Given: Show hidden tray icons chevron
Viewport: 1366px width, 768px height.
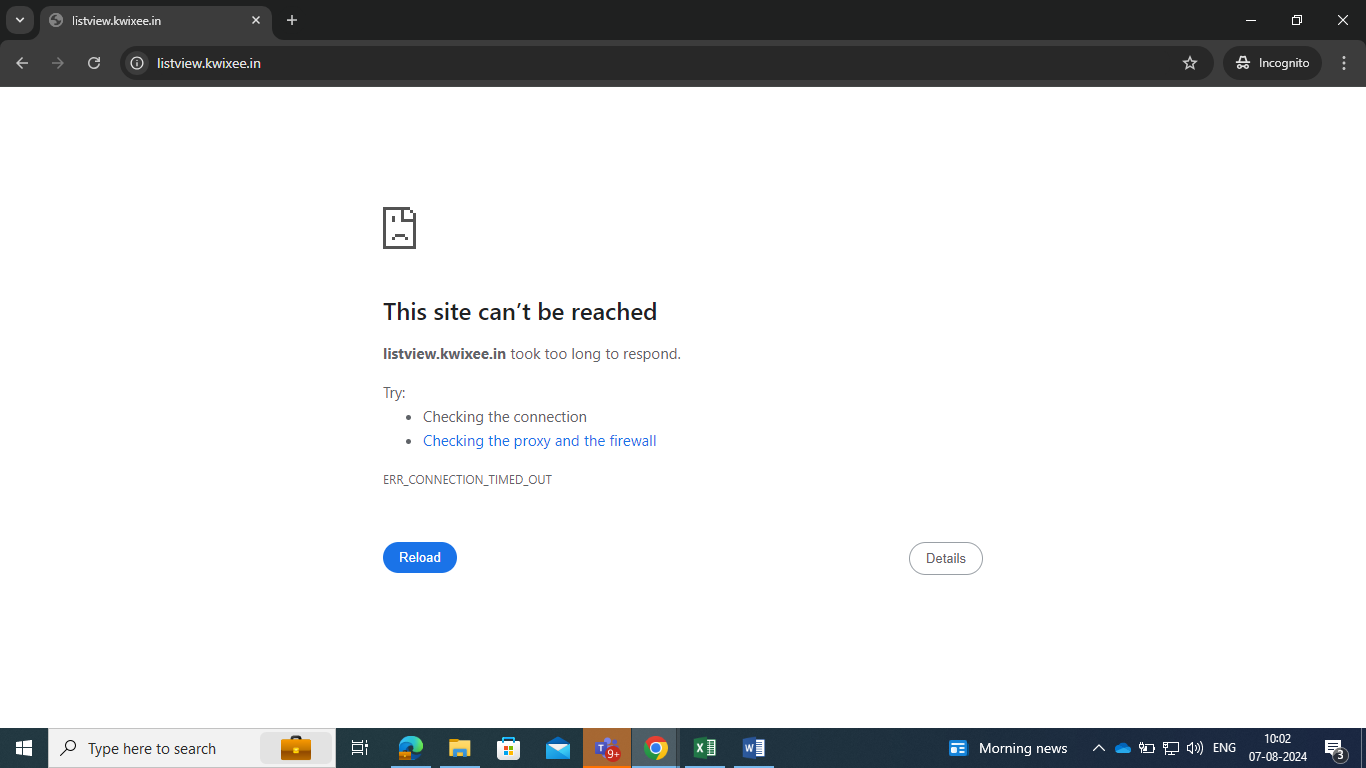Looking at the screenshot, I should pyautogui.click(x=1099, y=748).
